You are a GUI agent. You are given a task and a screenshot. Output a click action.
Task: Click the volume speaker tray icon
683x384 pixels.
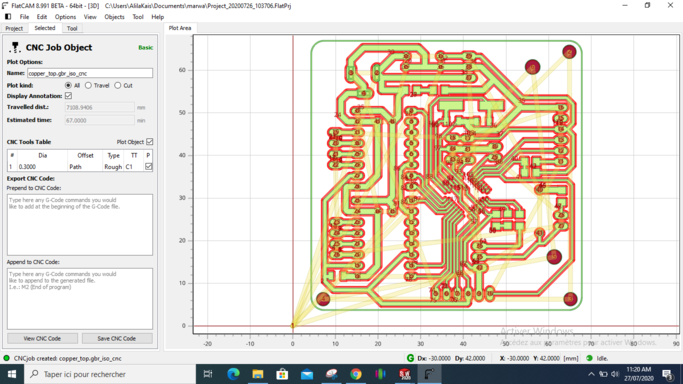(615, 374)
